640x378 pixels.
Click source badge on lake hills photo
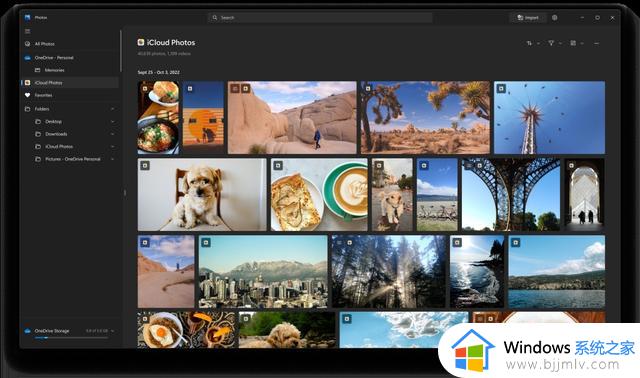pos(516,242)
